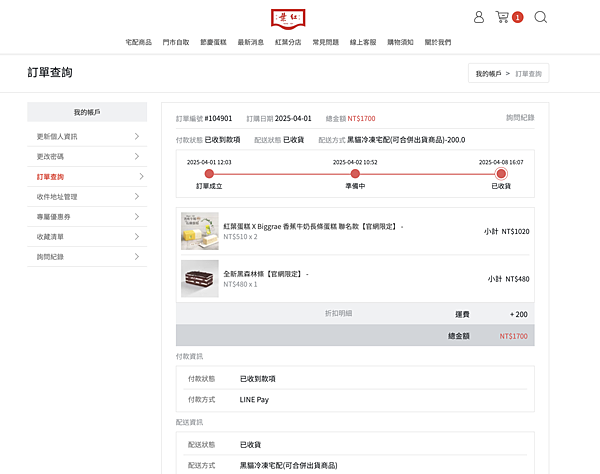Select 更新個人資訊 in sidebar
600x474 pixels.
tap(87, 137)
